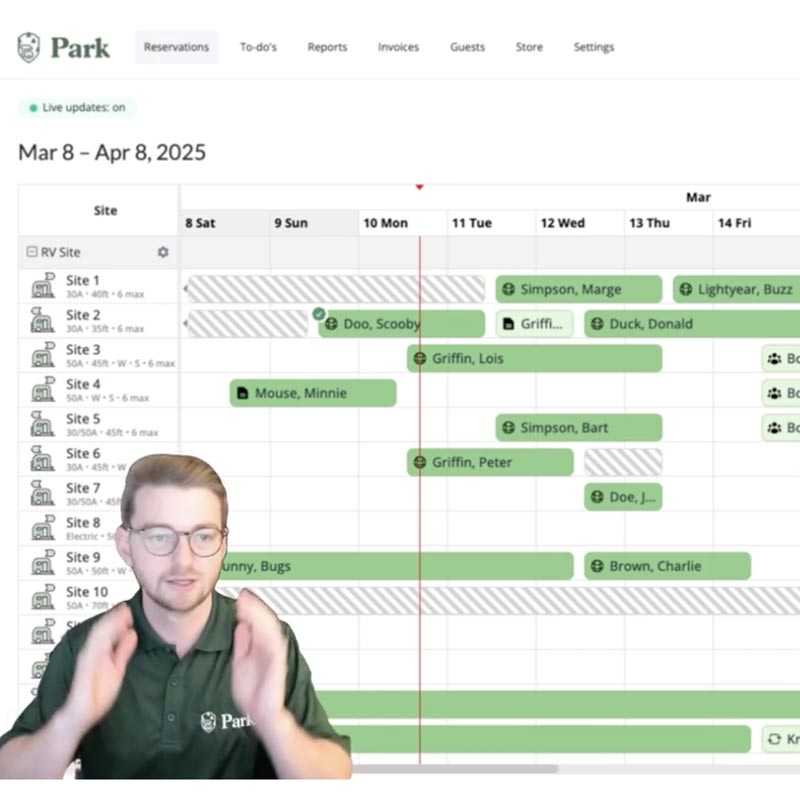The image size is (800, 800).
Task: Switch to Invoices tab
Action: pyautogui.click(x=398, y=47)
